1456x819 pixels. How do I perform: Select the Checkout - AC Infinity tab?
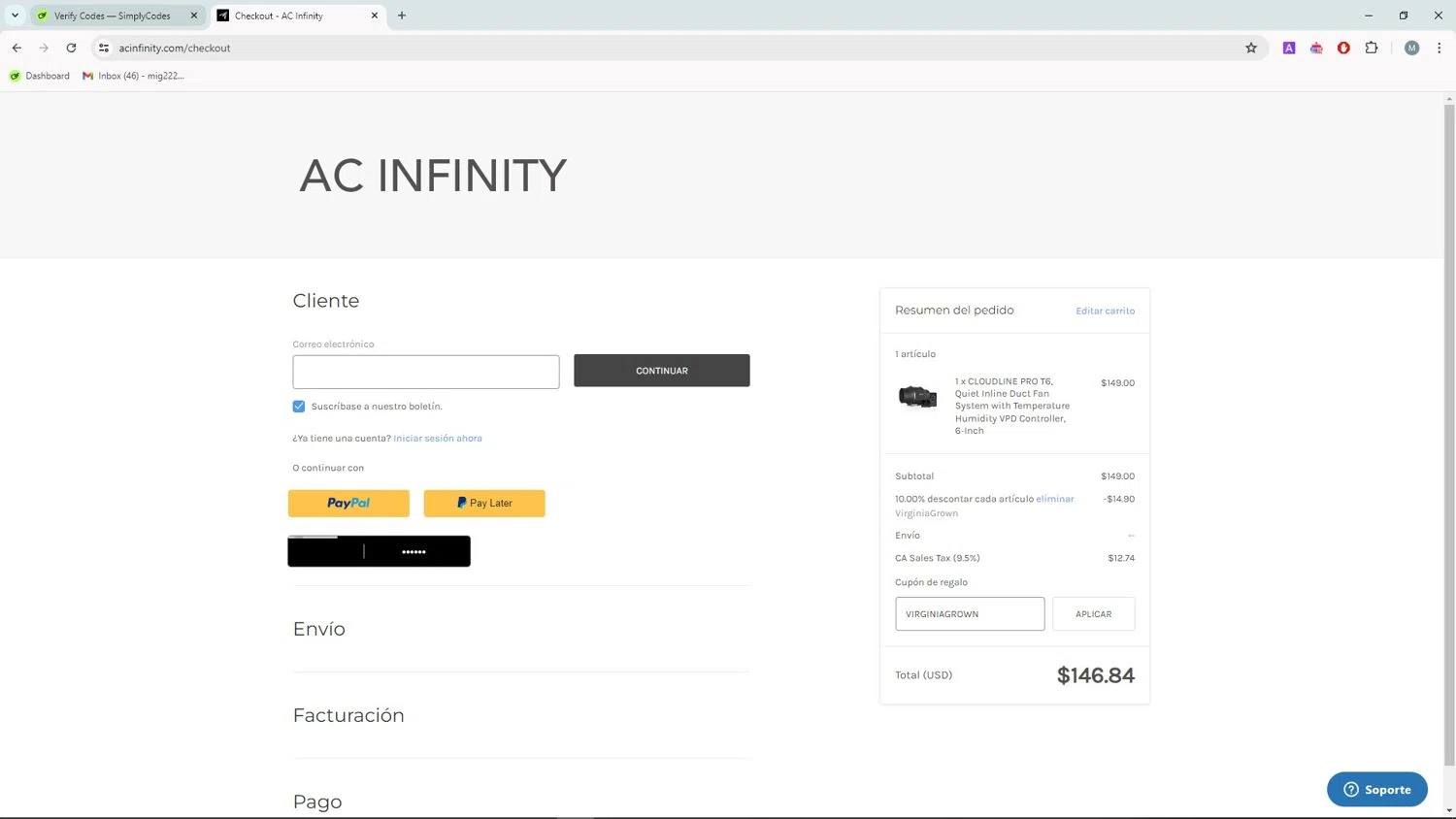click(297, 16)
